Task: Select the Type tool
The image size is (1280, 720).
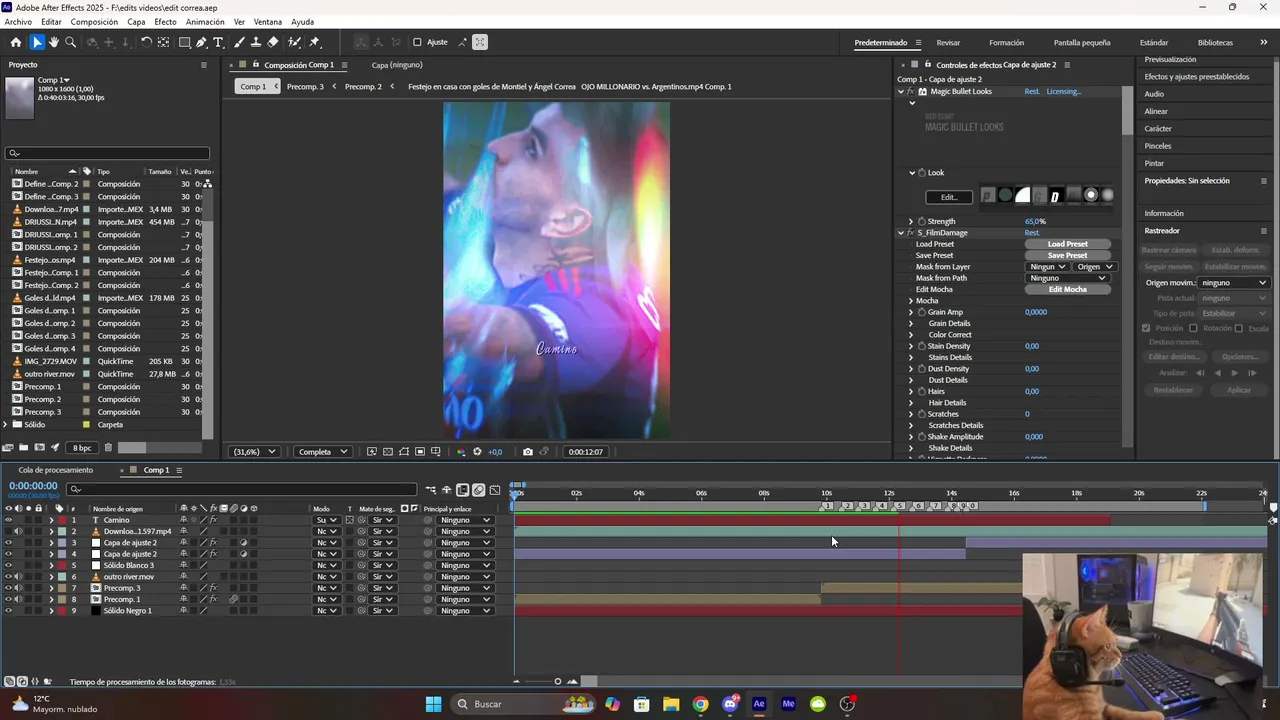Action: tap(218, 42)
